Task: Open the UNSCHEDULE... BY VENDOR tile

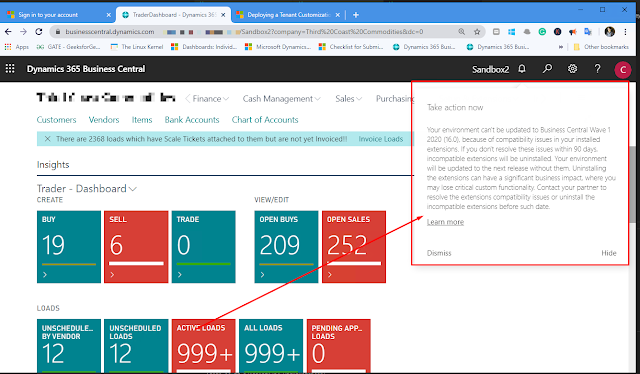Action: [69, 345]
